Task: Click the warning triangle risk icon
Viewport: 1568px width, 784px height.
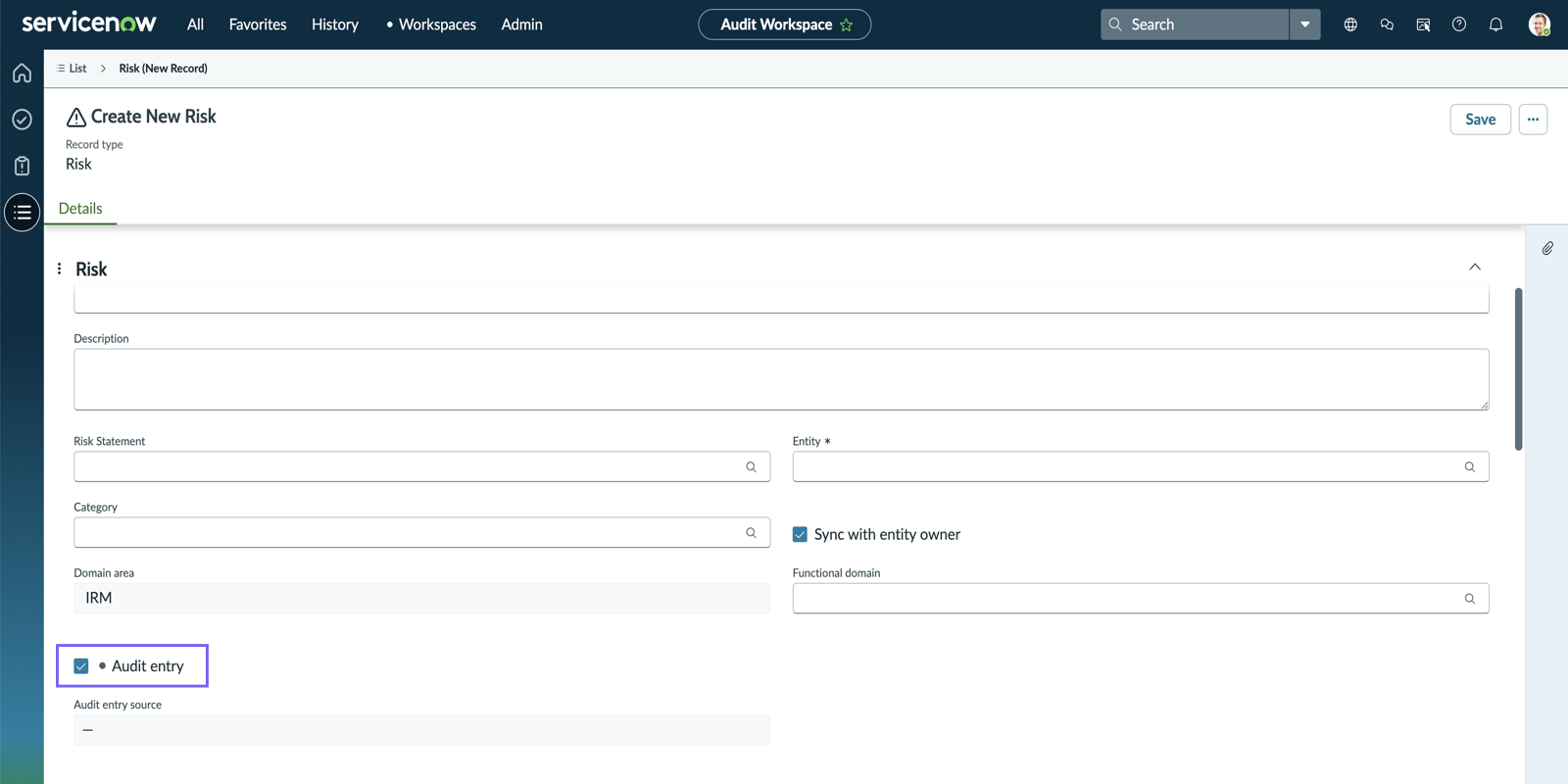Action: tap(76, 118)
